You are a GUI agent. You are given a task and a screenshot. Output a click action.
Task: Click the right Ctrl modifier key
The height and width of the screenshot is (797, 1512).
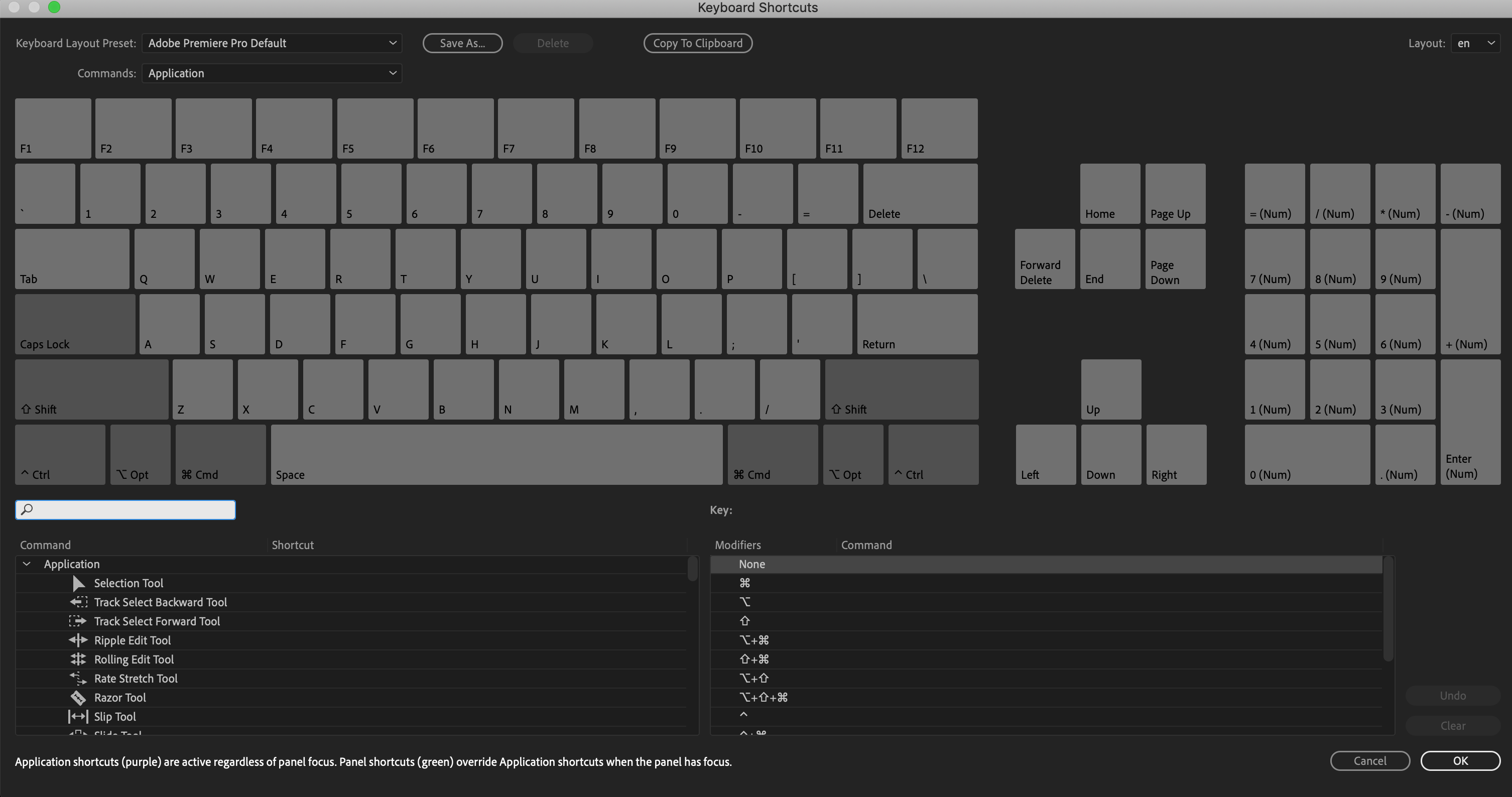tap(933, 454)
